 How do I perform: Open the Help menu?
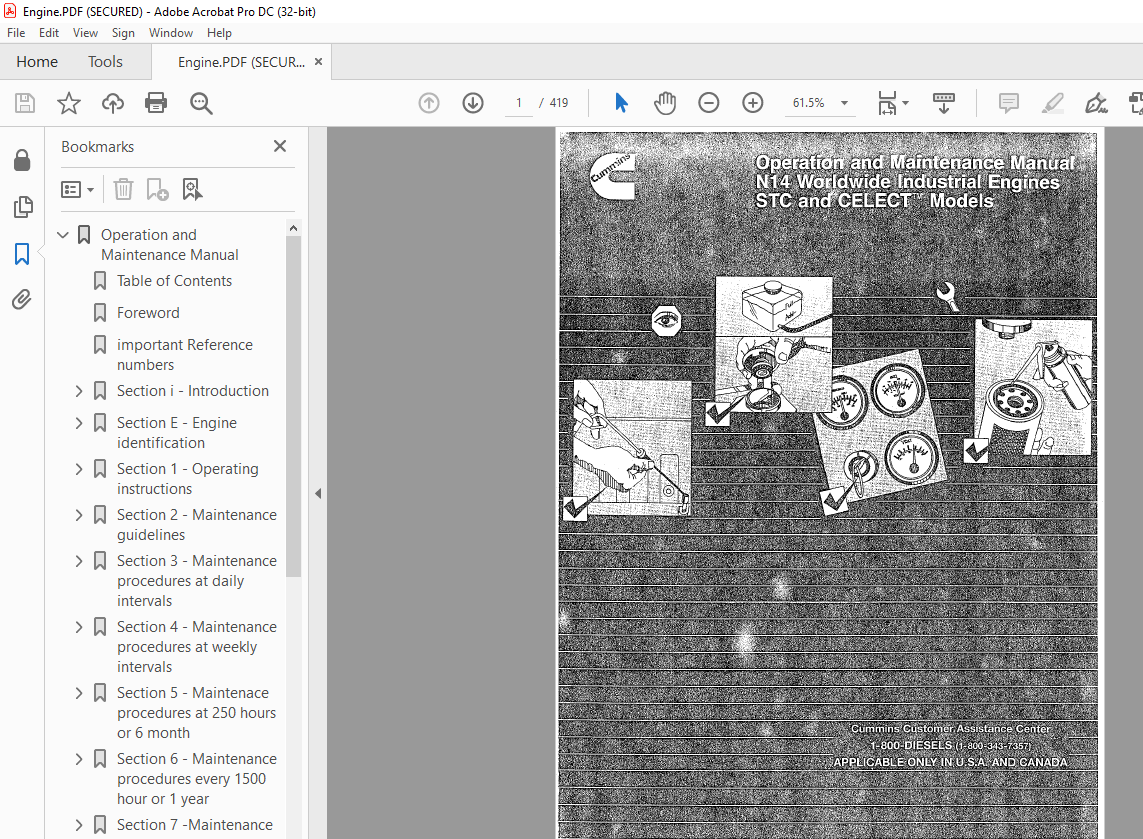pos(219,33)
